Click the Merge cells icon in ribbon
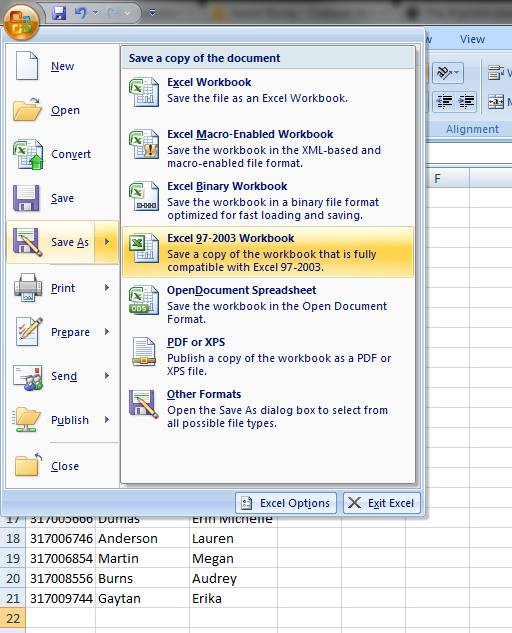Viewport: 512px width, 633px height. (495, 101)
